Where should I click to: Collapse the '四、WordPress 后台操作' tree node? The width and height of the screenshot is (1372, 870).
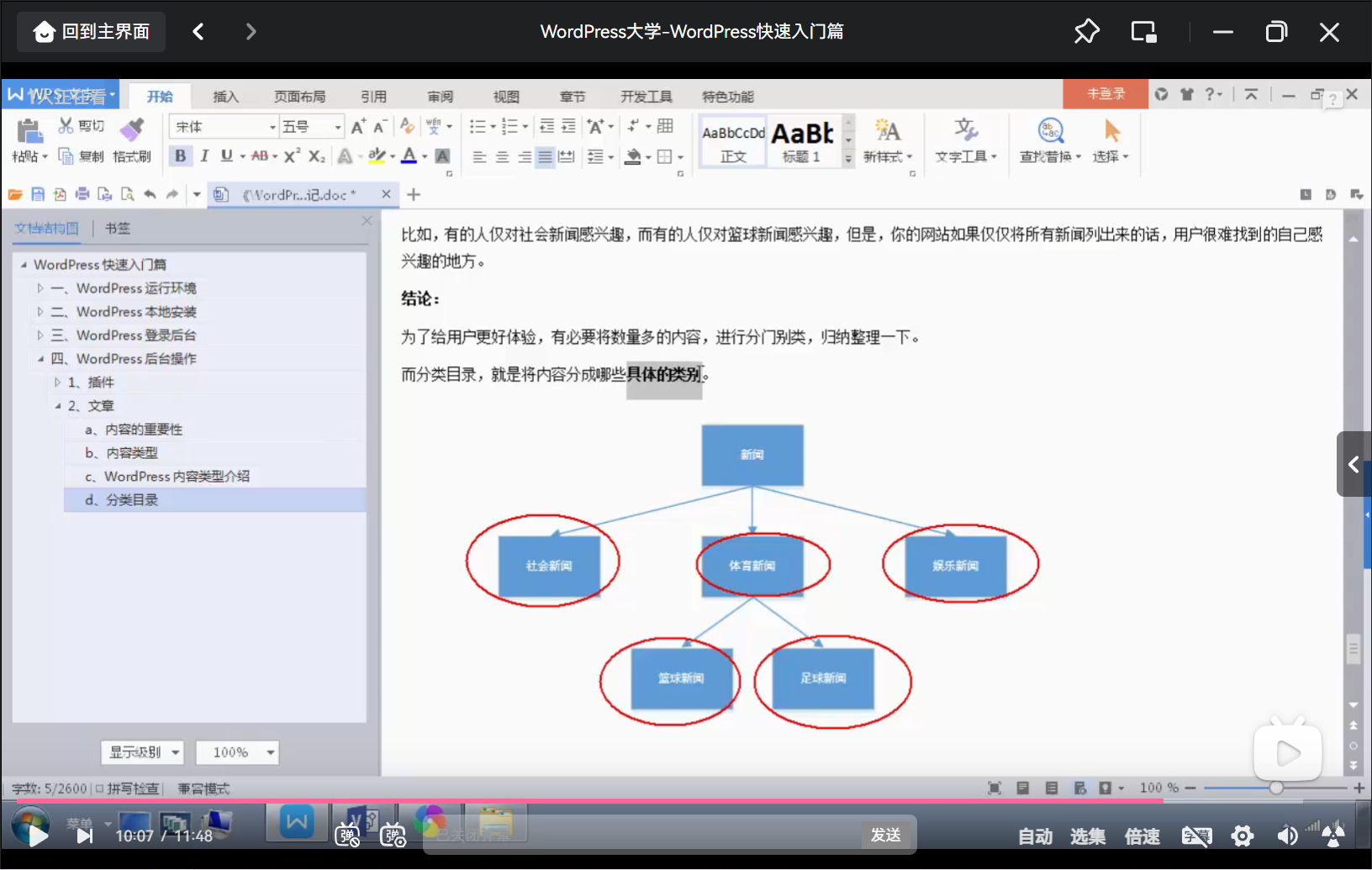click(x=40, y=359)
